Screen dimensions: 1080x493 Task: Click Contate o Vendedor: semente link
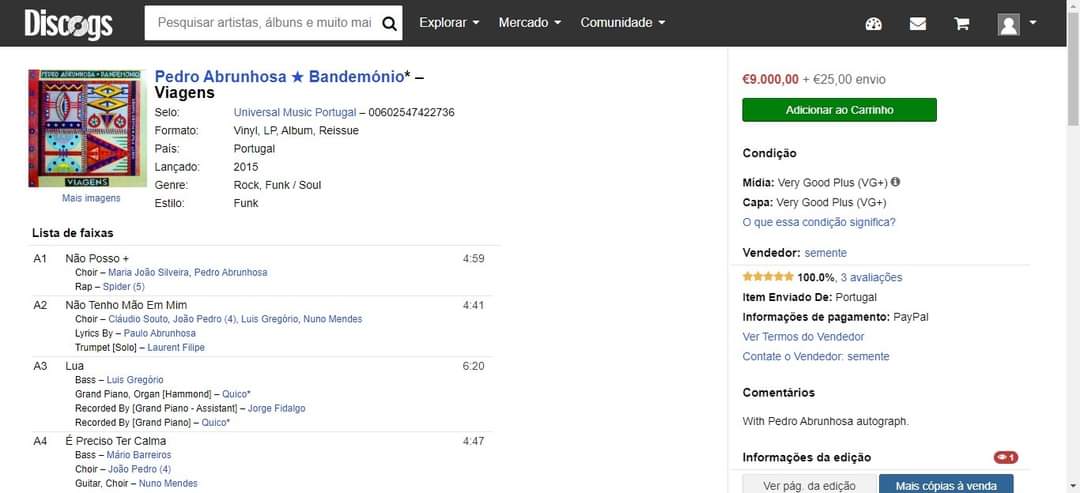[x=816, y=357]
